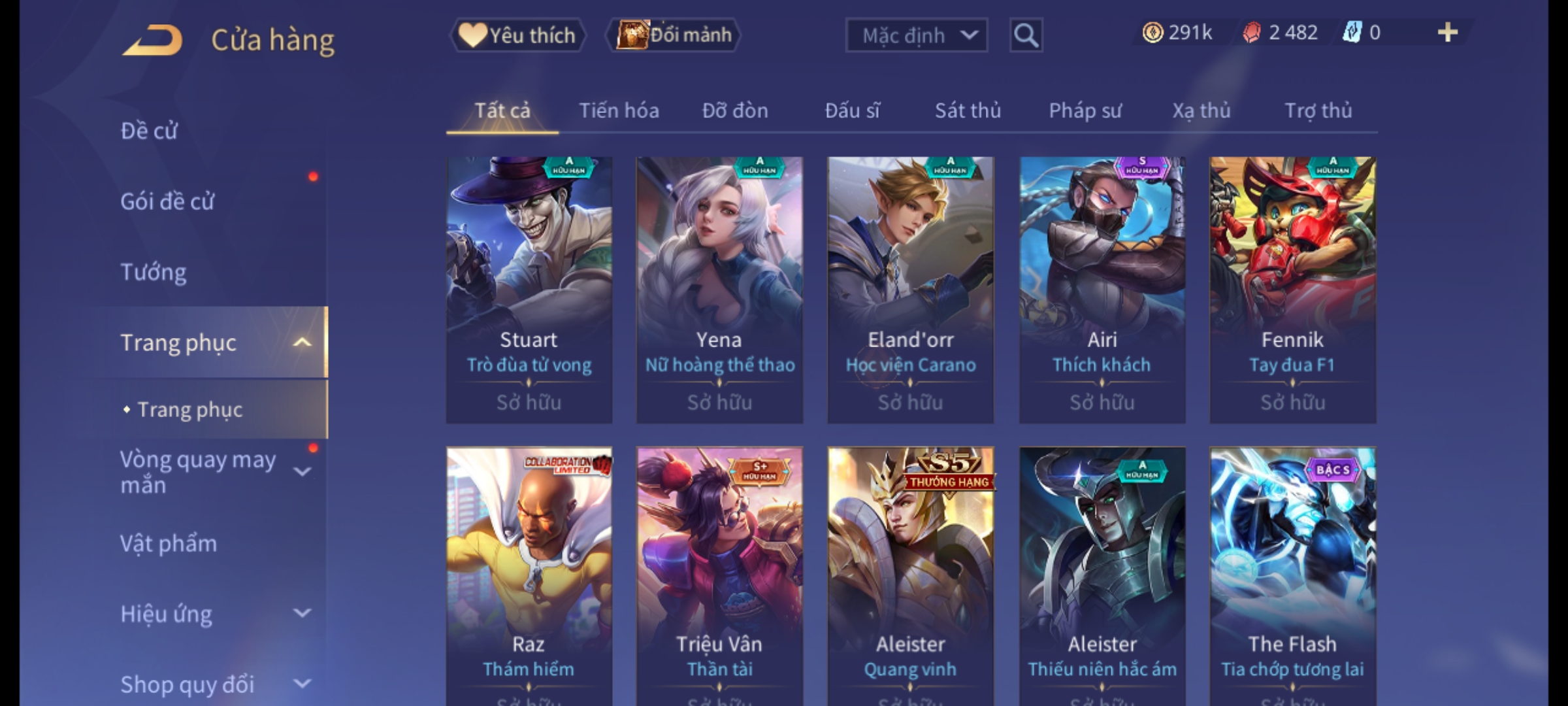Viewport: 1568px width, 706px height.
Task: Collapse the Trang phục sidebar section
Action: (x=302, y=342)
